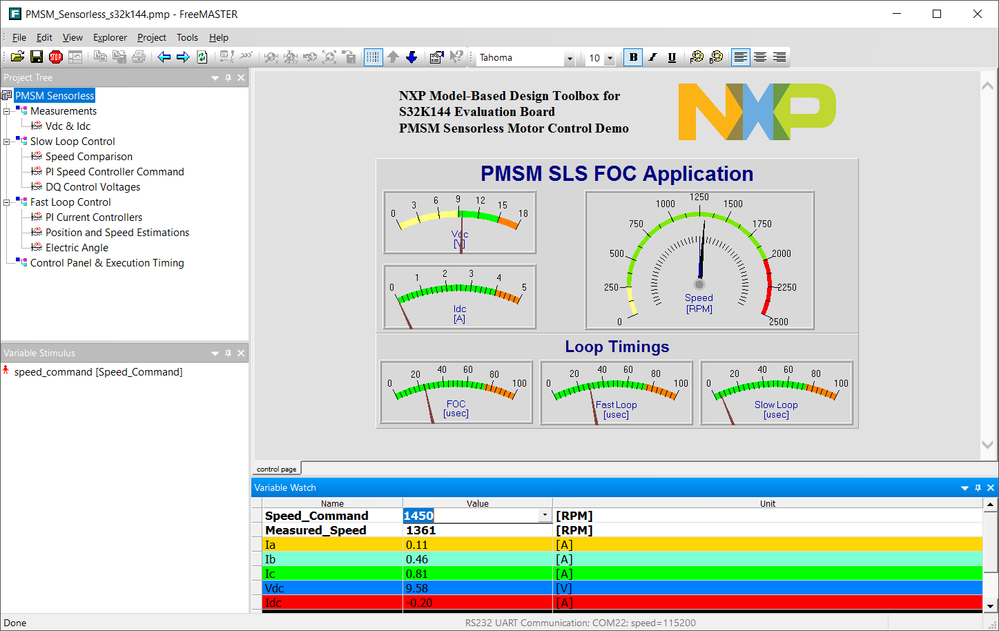This screenshot has height=631, width=999.
Task: Open project options from the toolbar icon
Action: point(436,57)
